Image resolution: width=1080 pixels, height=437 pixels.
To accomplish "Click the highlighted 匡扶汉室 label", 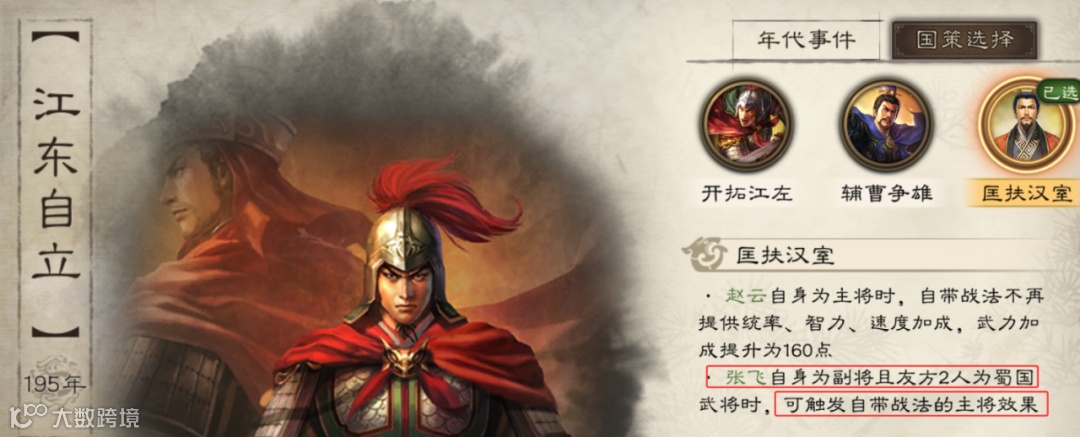I will [x=1025, y=193].
